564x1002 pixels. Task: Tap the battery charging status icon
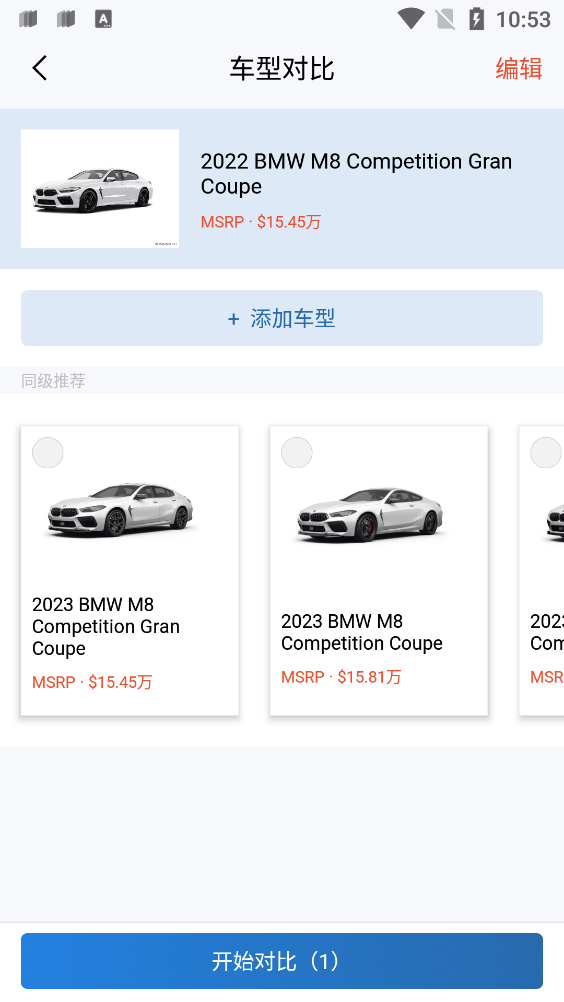coord(476,19)
